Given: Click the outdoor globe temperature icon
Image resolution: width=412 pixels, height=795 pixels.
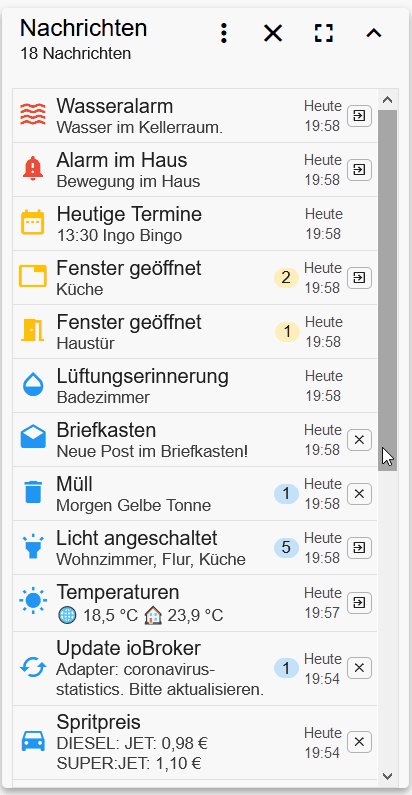Looking at the screenshot, I should point(67,616).
